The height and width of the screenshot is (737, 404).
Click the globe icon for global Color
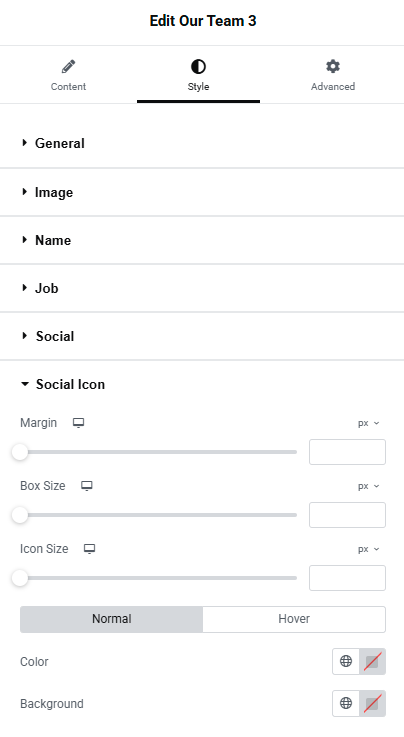tap(346, 661)
